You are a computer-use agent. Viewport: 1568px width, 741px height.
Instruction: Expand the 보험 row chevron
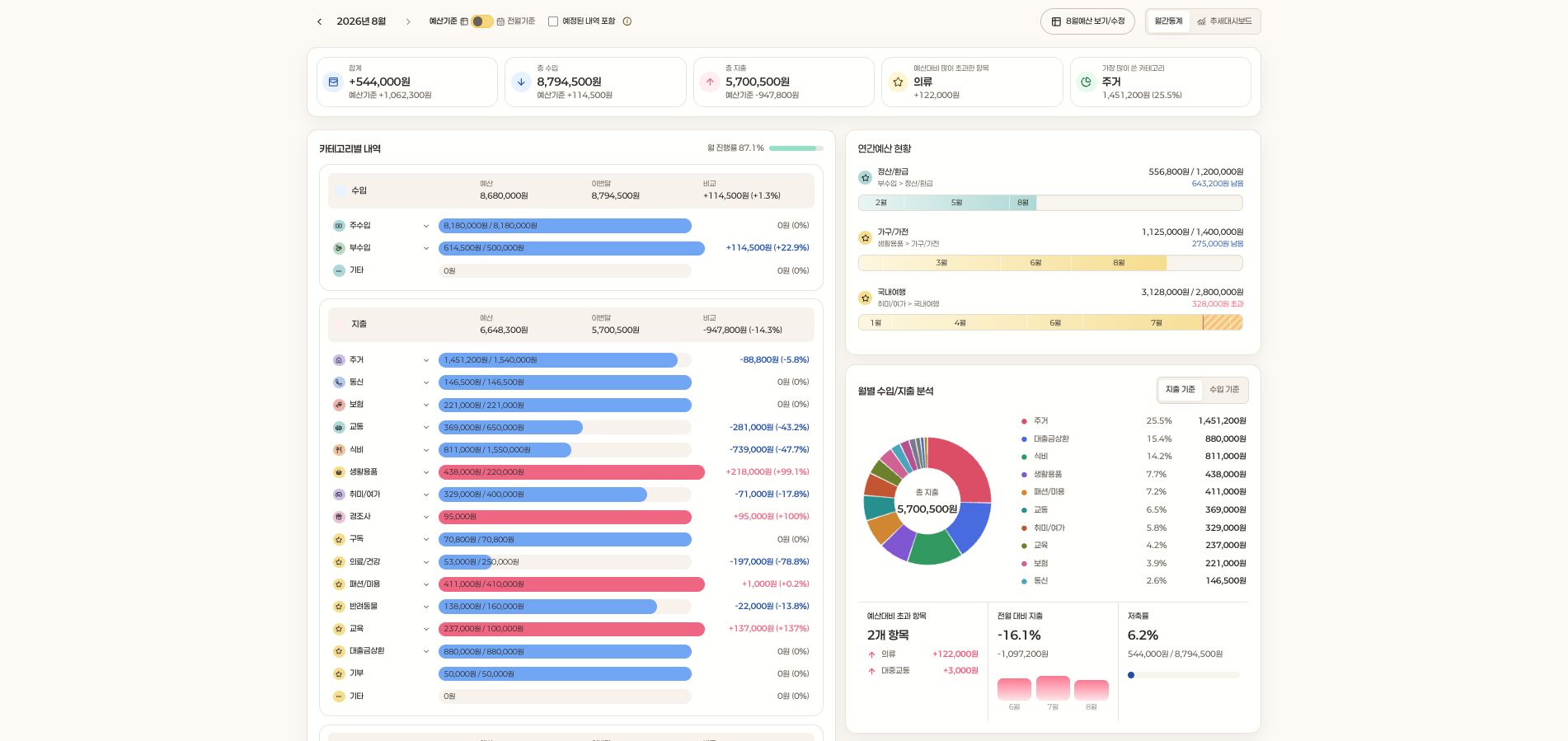(x=426, y=405)
